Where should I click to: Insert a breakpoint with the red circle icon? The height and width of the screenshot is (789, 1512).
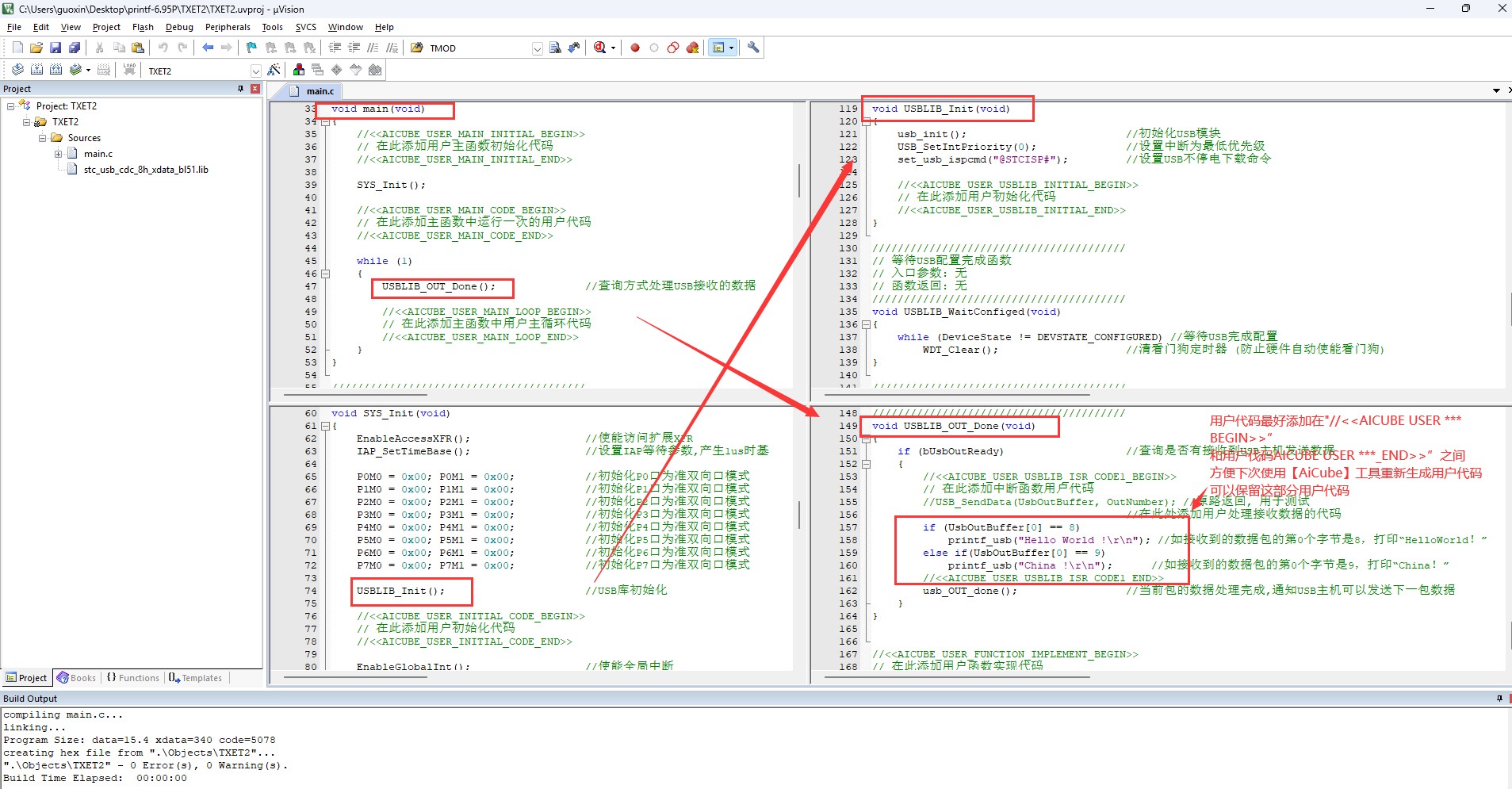point(635,48)
